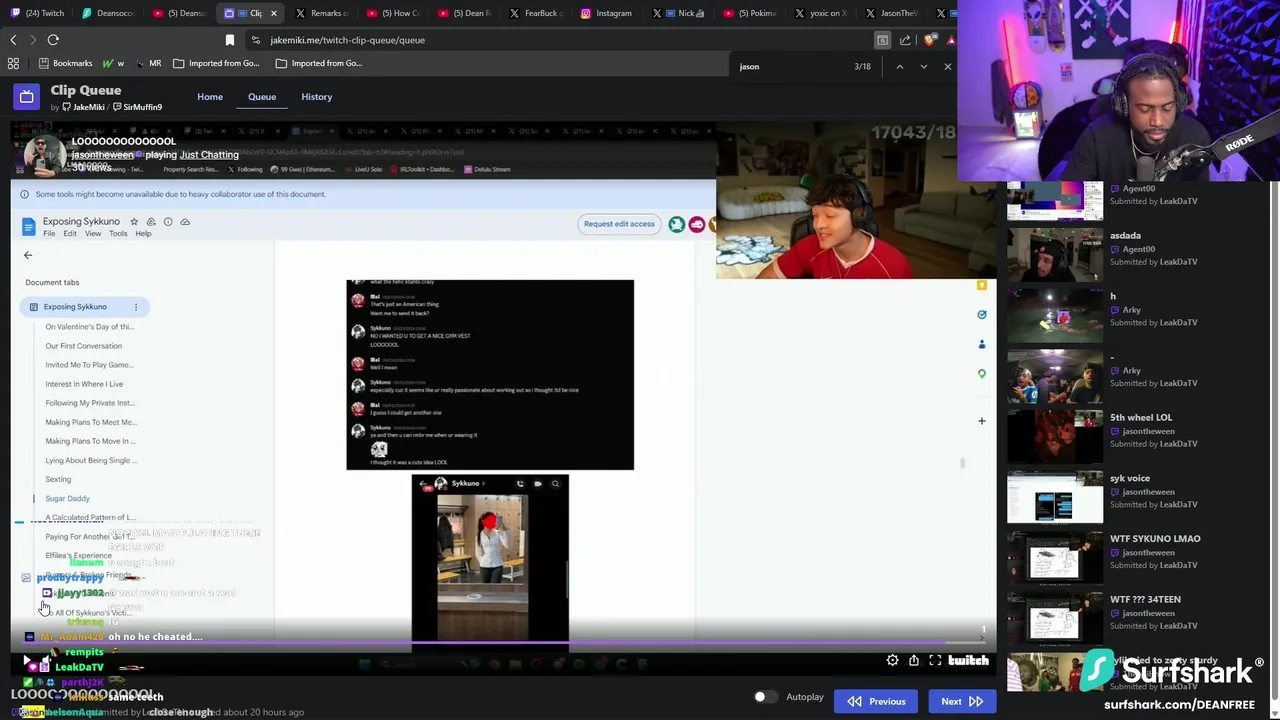This screenshot has height=720, width=1280.
Task: Reload the page with the refresh icon
Action: pyautogui.click(x=53, y=40)
